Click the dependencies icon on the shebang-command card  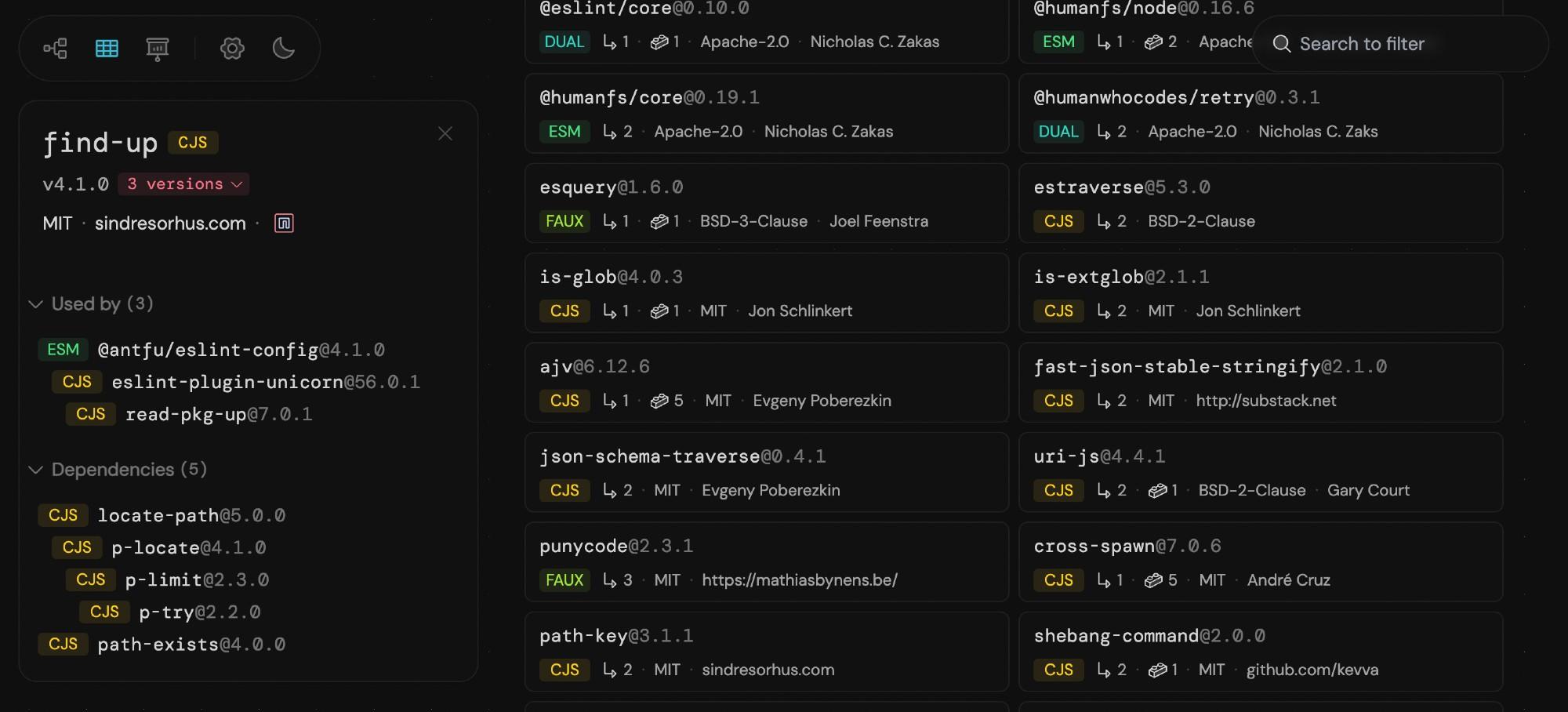click(1158, 670)
